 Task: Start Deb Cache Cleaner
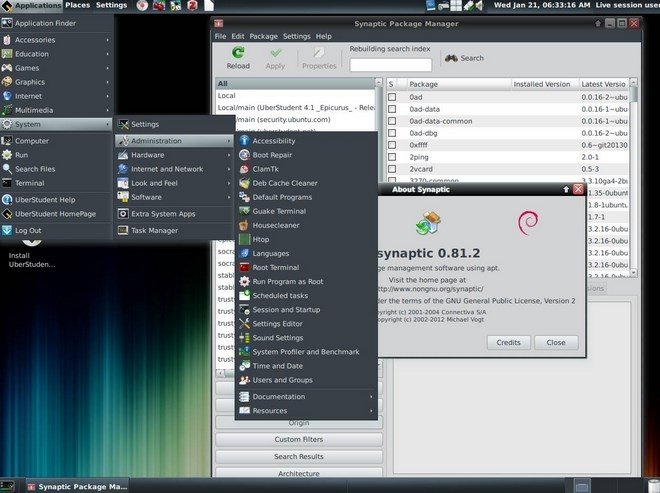(x=306, y=183)
